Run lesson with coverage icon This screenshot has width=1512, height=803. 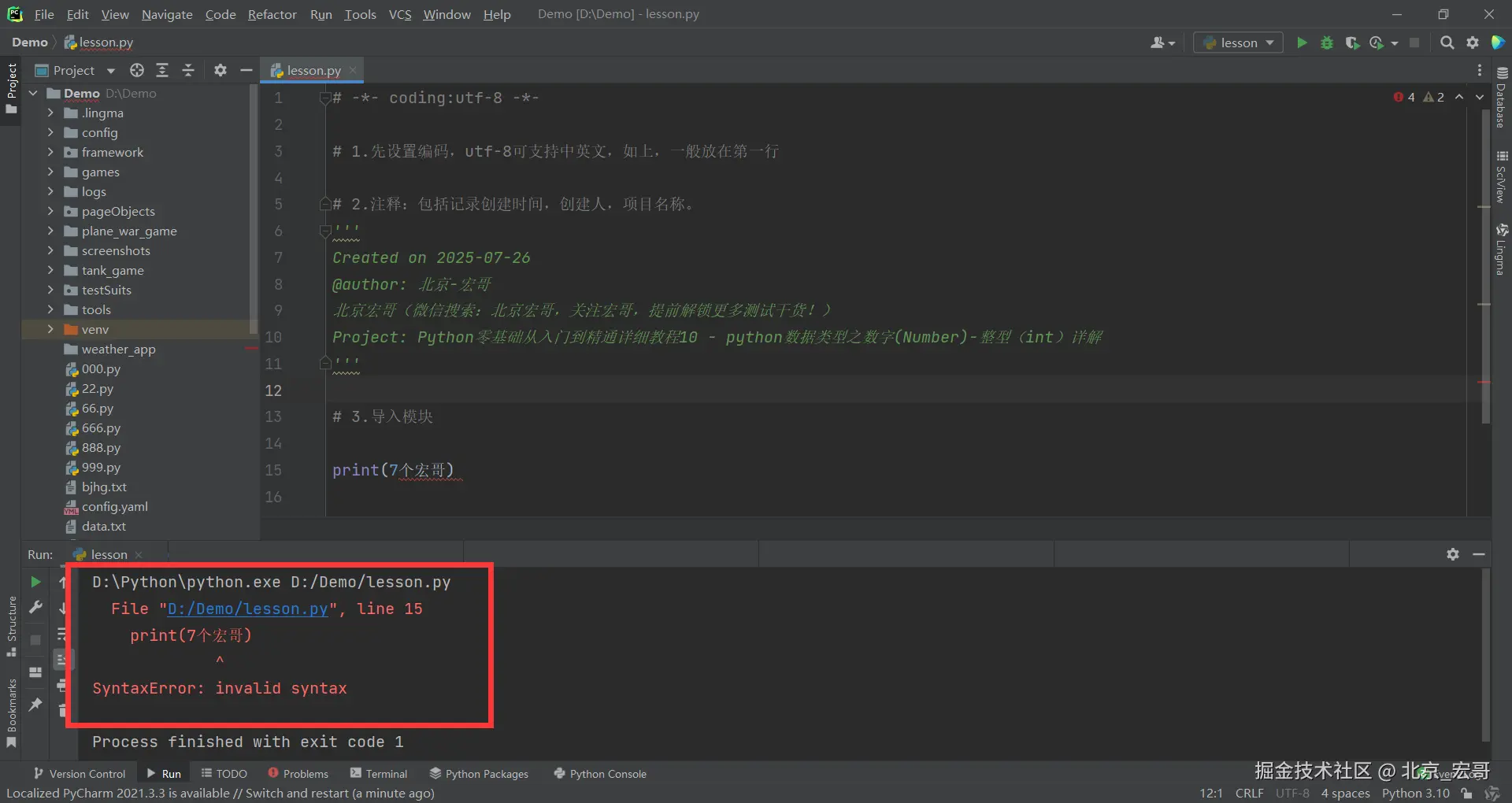tap(1352, 43)
